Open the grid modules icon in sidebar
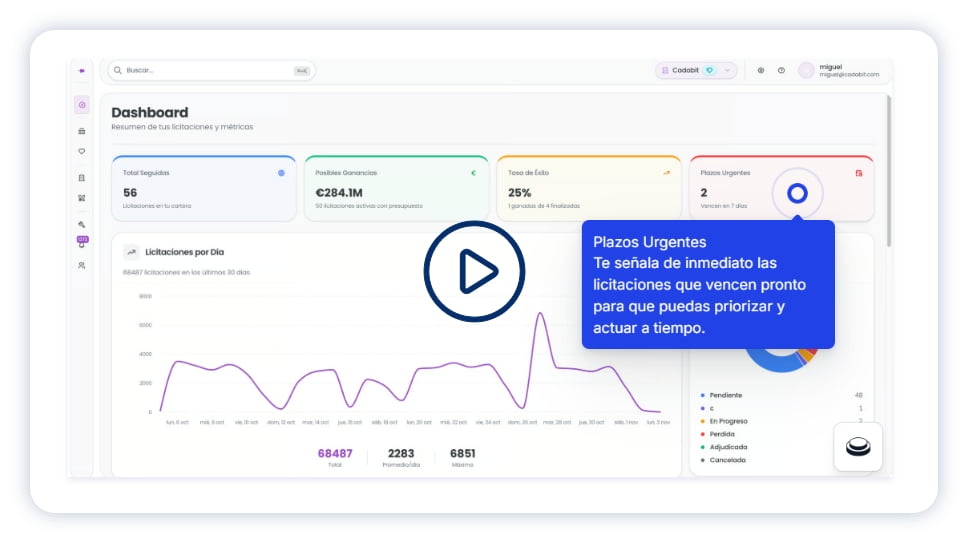The width and height of the screenshot is (968, 543). pos(81,198)
